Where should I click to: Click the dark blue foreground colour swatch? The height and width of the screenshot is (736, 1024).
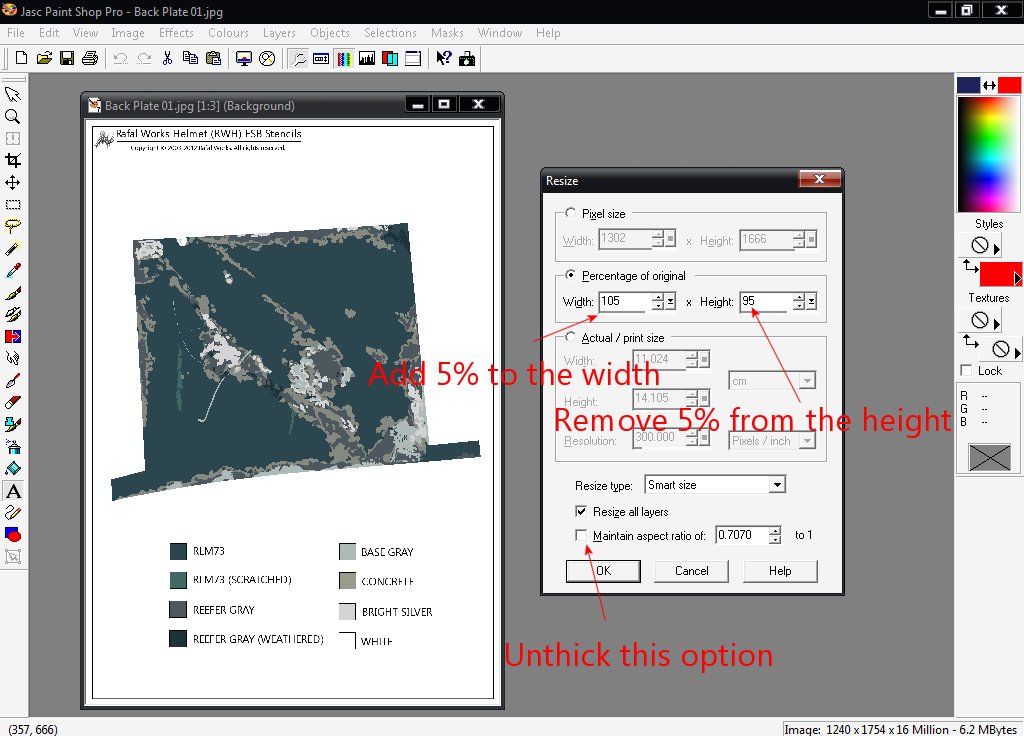click(x=968, y=85)
